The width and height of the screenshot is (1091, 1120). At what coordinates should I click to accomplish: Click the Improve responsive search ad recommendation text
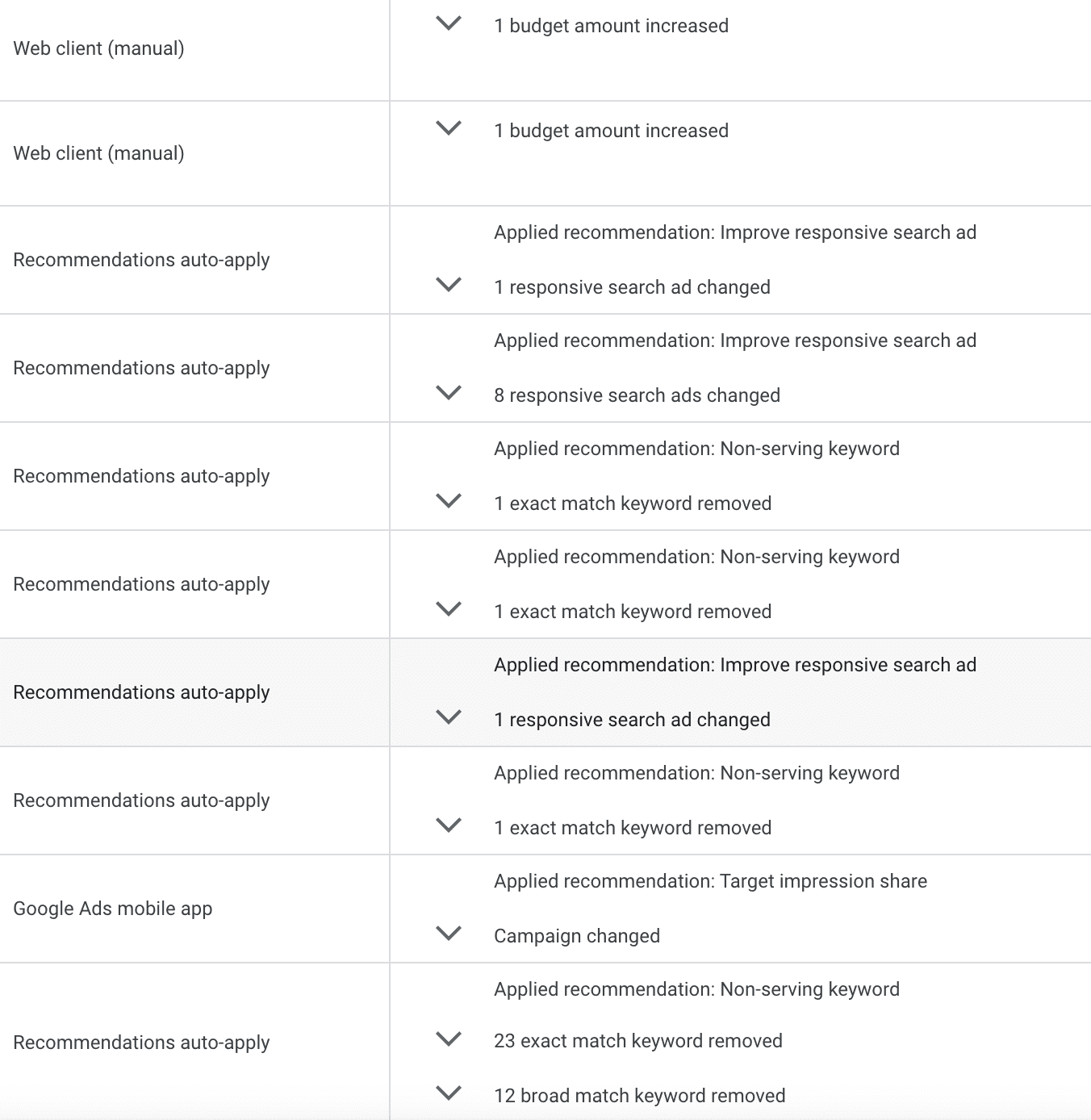point(734,232)
